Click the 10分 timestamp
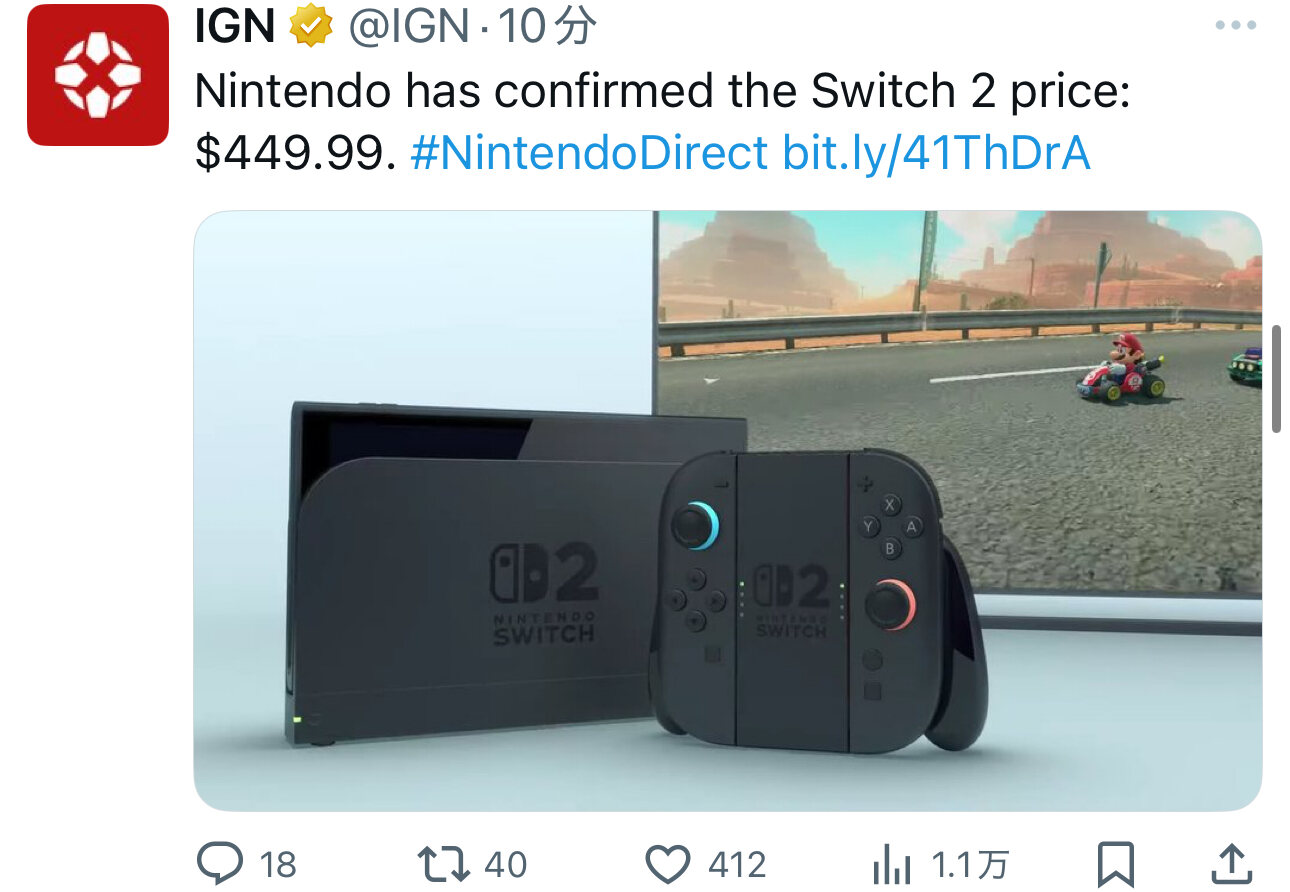Viewport: 1290px width, 892px height. pos(548,28)
